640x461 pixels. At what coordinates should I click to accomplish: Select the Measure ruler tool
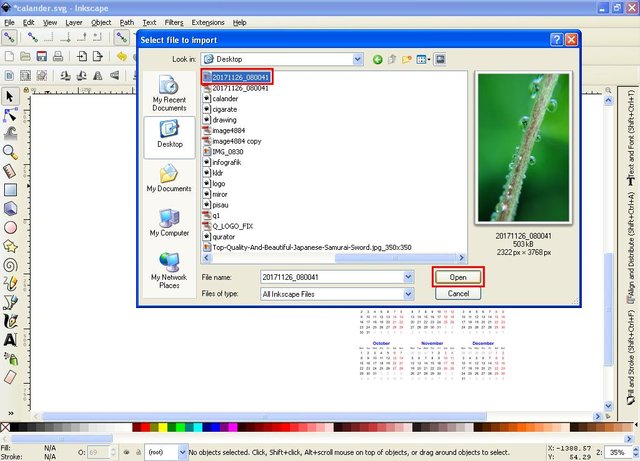click(x=10, y=171)
